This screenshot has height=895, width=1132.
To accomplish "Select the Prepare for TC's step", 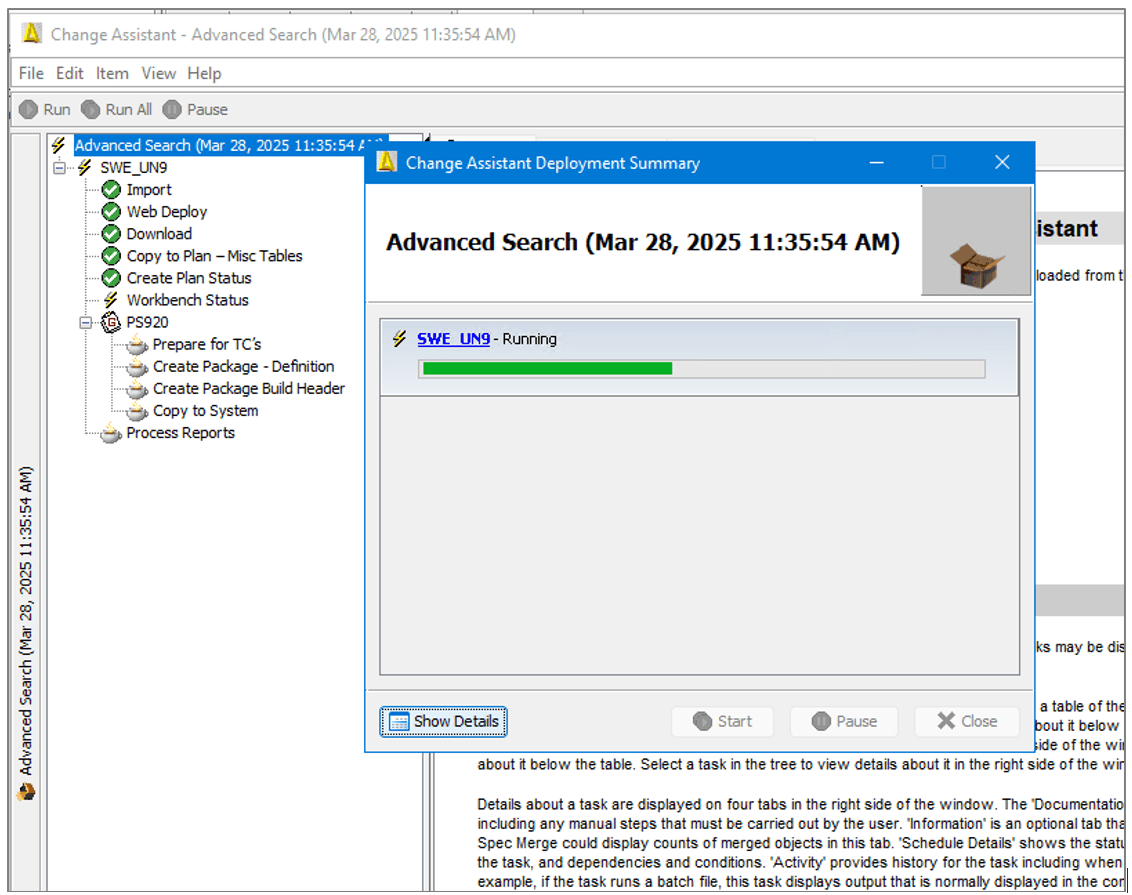I will click(206, 344).
